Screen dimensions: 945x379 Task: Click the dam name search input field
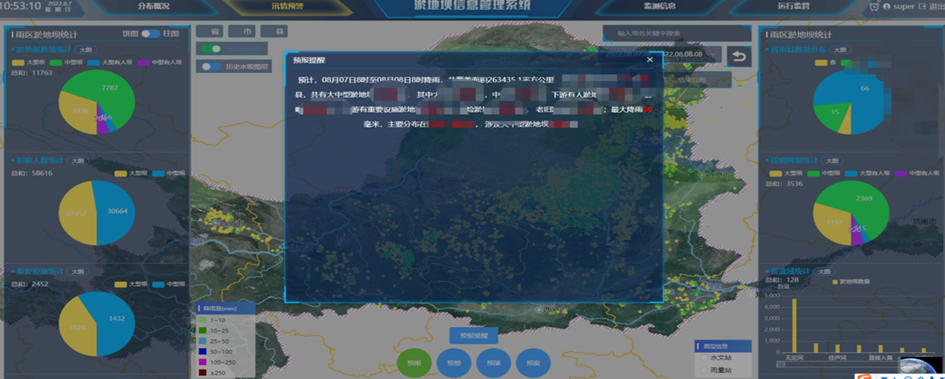pyautogui.click(x=677, y=33)
